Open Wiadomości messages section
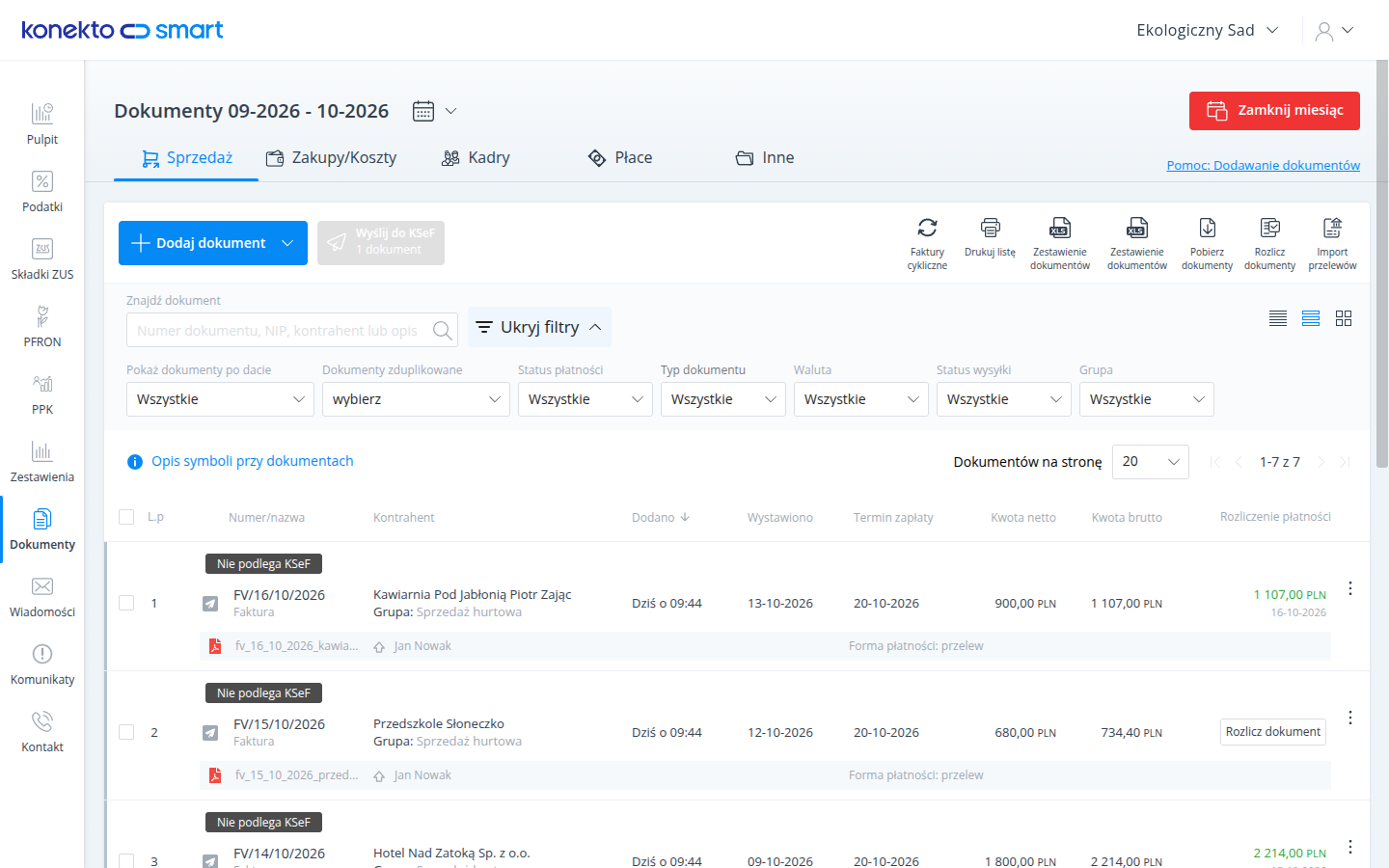The width and height of the screenshot is (1389, 868). 42,597
